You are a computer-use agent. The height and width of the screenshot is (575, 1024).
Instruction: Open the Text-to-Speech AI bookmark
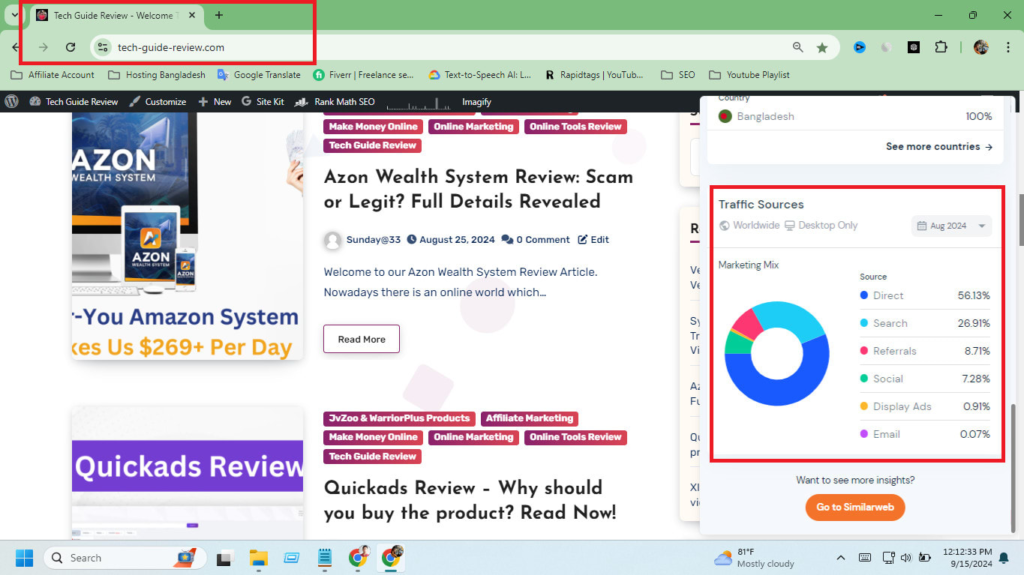pyautogui.click(x=479, y=74)
